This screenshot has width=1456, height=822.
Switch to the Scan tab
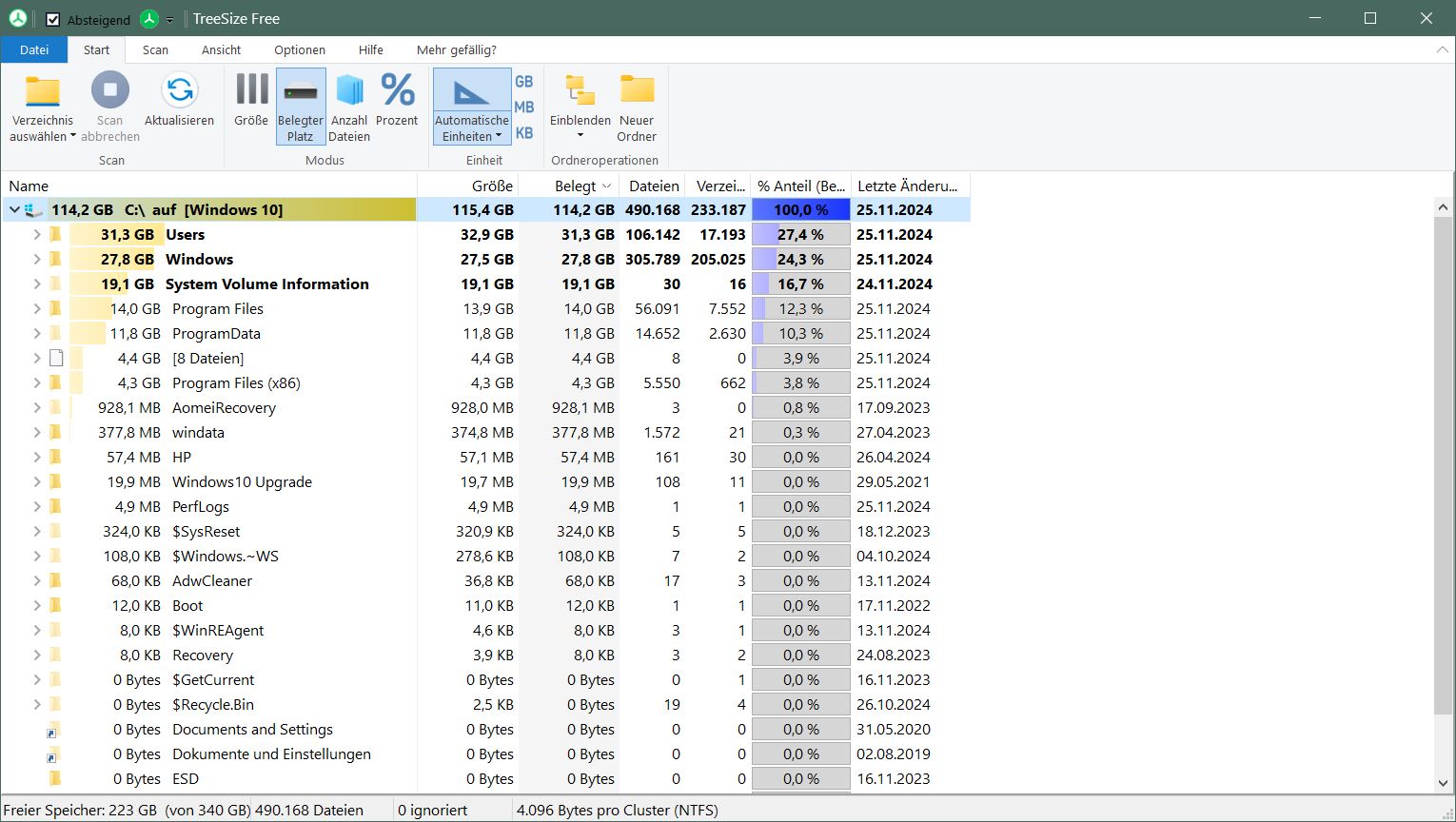(155, 49)
